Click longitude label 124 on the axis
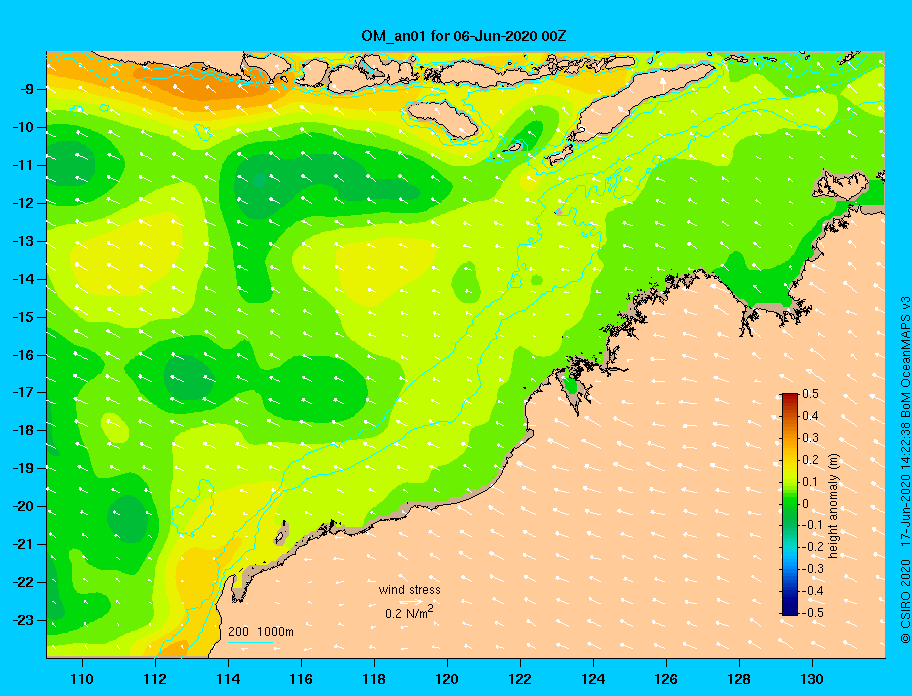Image resolution: width=912 pixels, height=696 pixels. pos(593,679)
